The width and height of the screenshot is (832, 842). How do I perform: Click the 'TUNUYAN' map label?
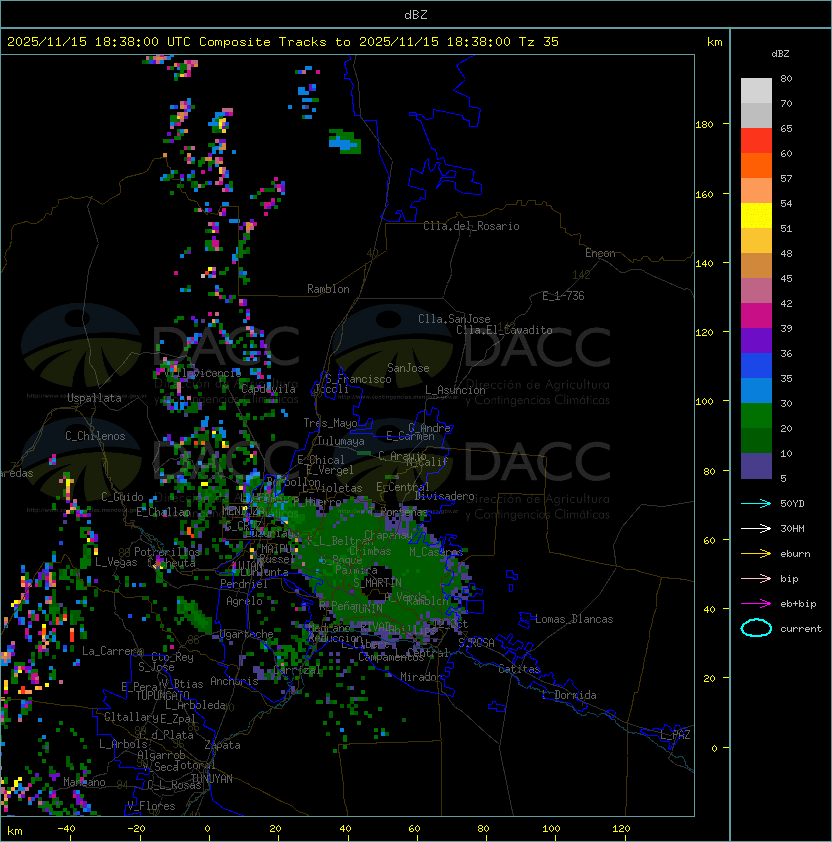click(x=212, y=779)
